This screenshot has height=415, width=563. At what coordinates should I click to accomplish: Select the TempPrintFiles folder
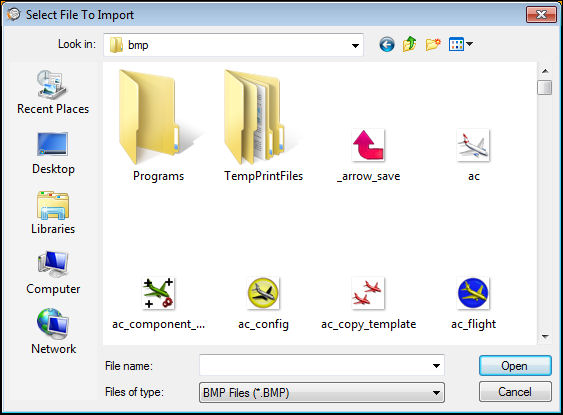point(264,126)
